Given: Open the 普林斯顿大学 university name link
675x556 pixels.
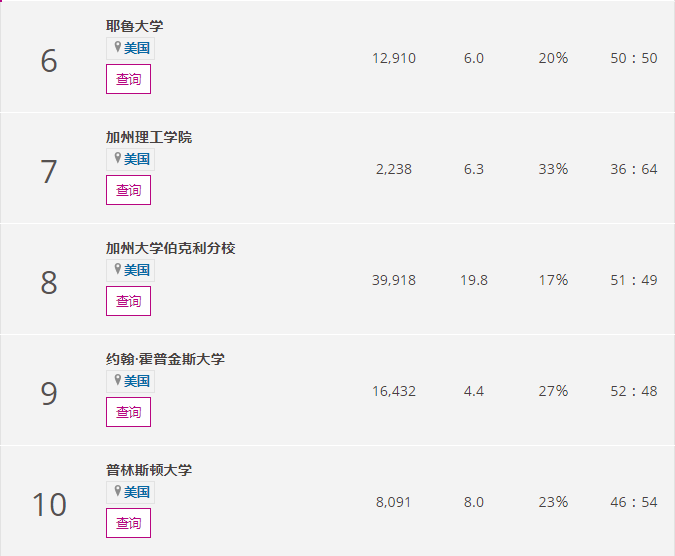Looking at the screenshot, I should click(x=148, y=470).
